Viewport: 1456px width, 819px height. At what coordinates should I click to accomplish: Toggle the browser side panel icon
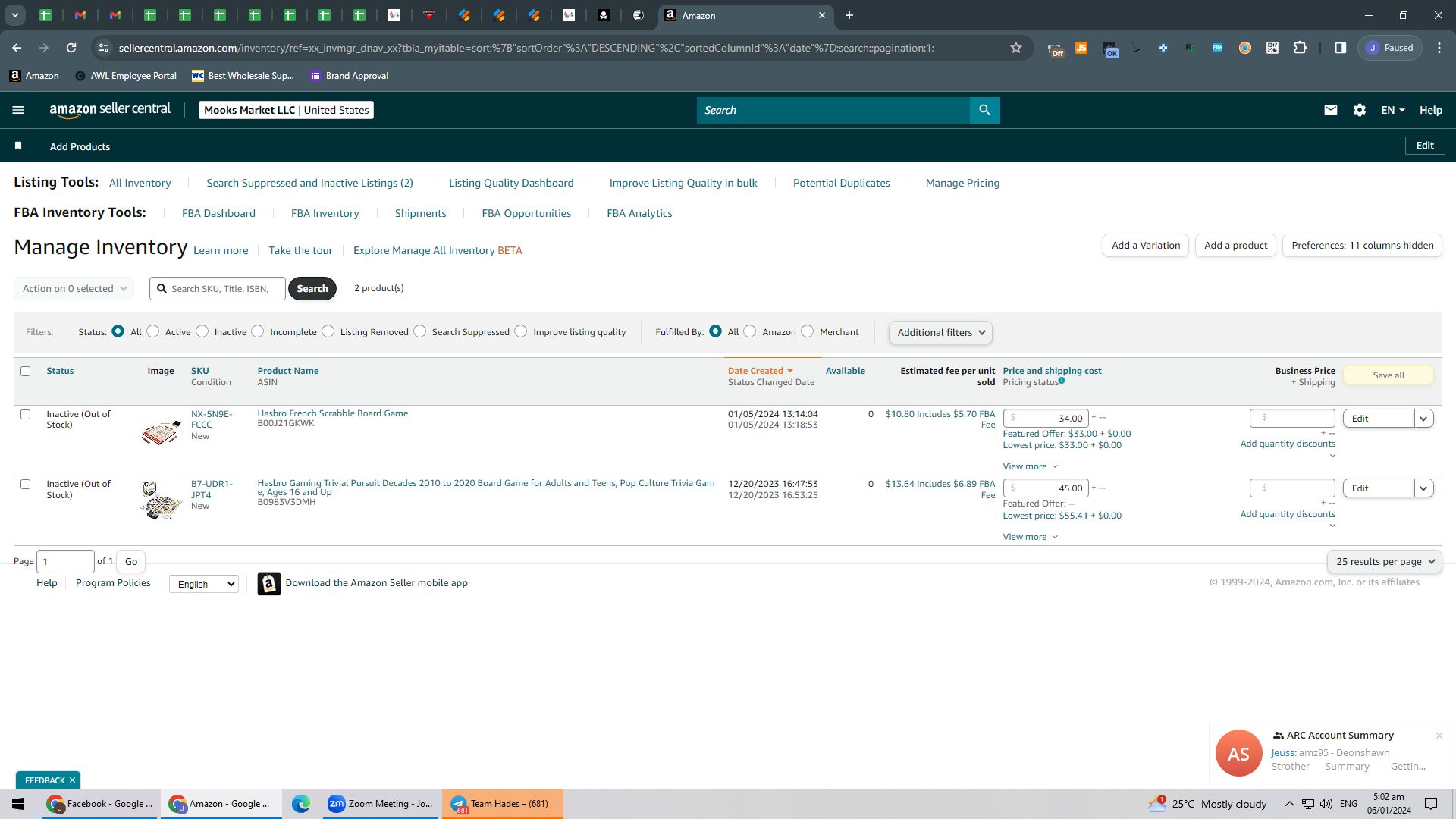pyautogui.click(x=1341, y=48)
